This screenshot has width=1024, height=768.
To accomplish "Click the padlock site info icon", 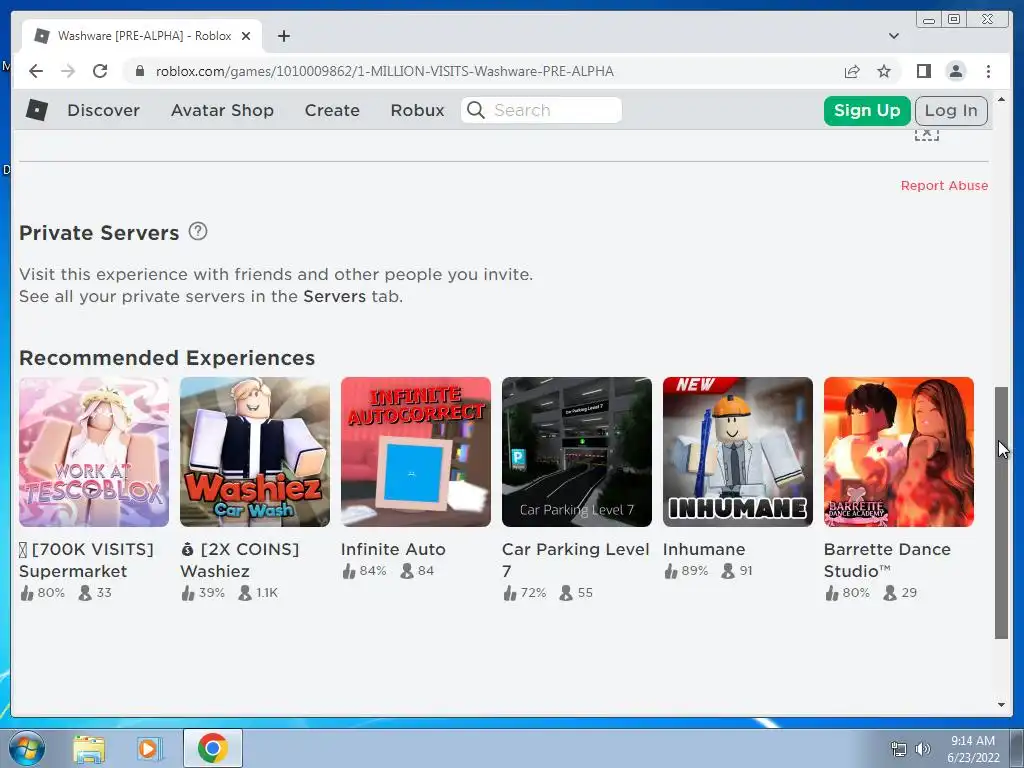I will [x=139, y=71].
